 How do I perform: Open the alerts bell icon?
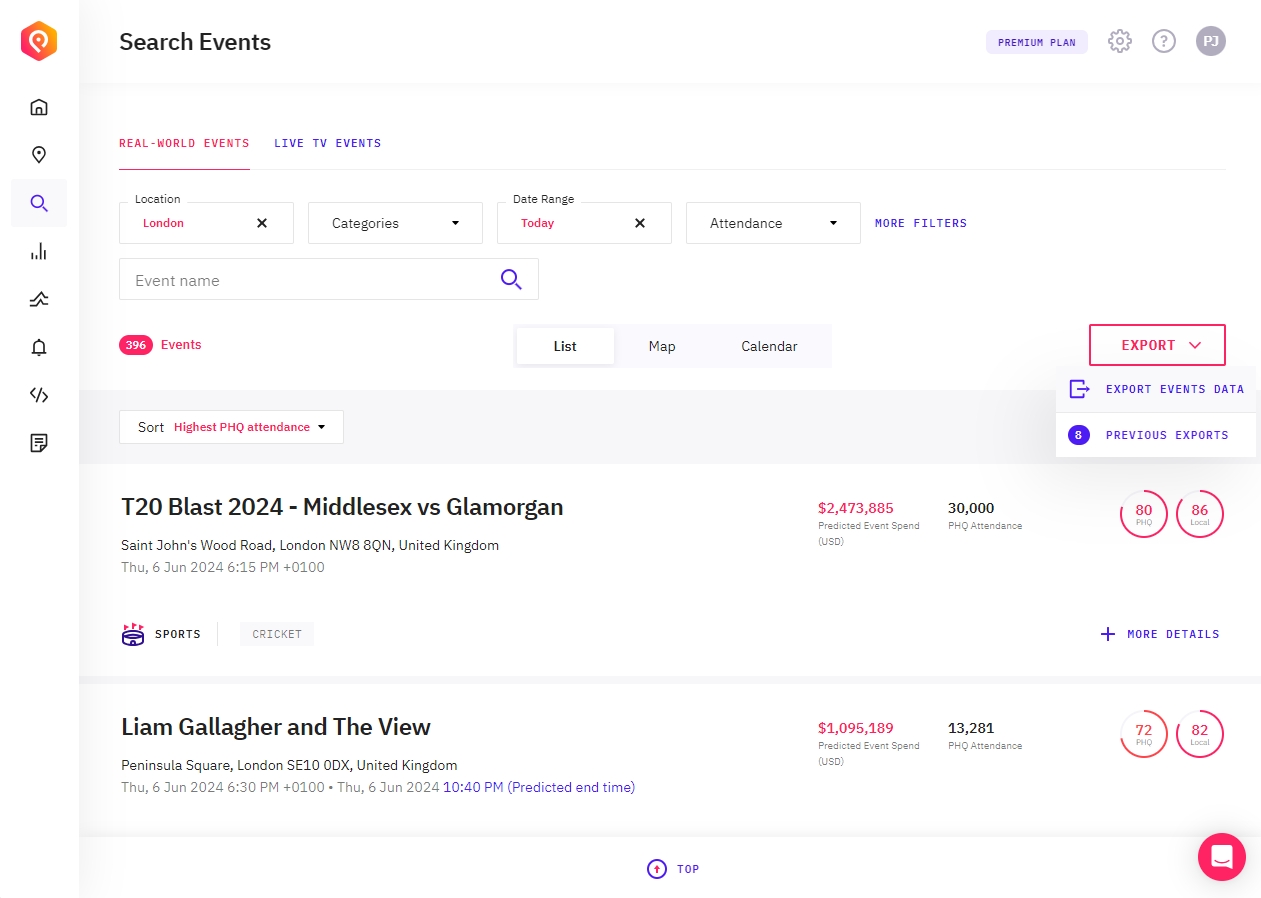pyautogui.click(x=39, y=347)
